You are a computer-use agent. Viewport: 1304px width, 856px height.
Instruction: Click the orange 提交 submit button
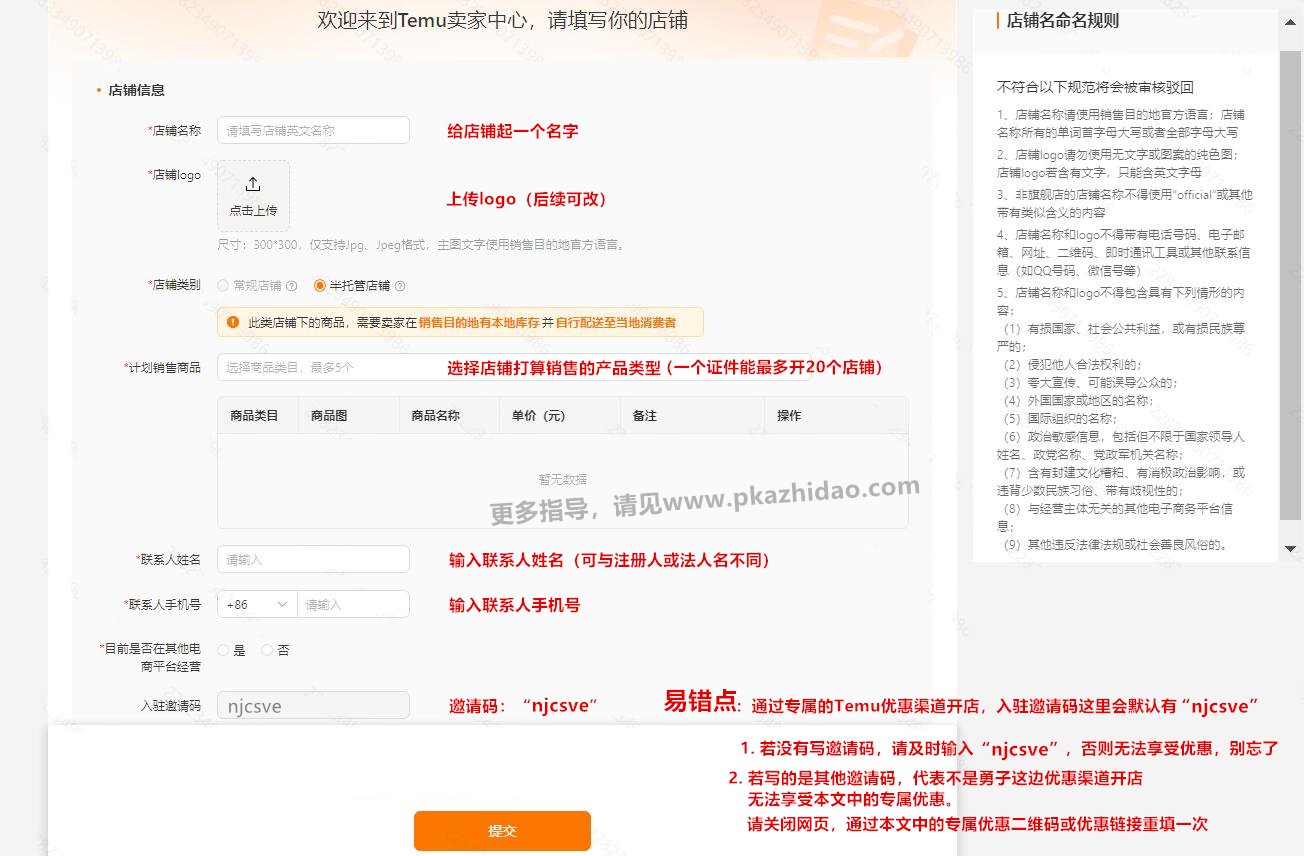click(502, 830)
